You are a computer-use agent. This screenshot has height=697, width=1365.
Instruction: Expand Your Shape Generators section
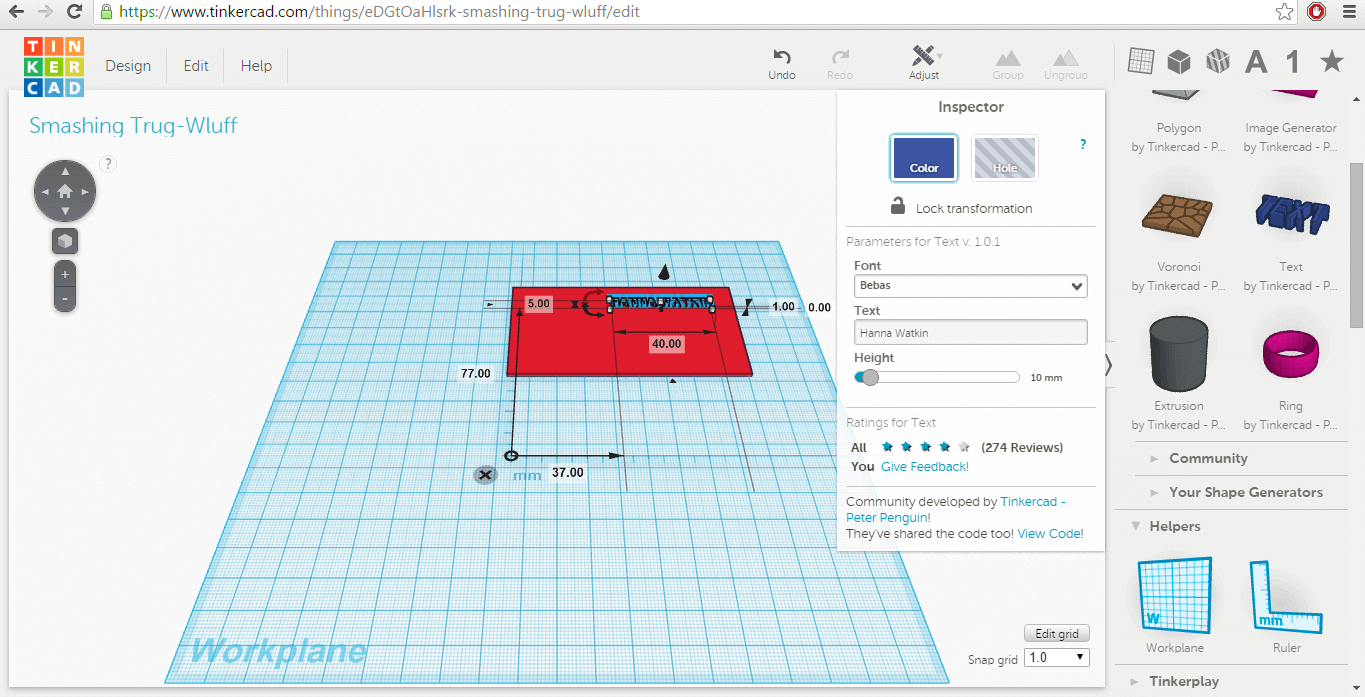(x=1245, y=492)
